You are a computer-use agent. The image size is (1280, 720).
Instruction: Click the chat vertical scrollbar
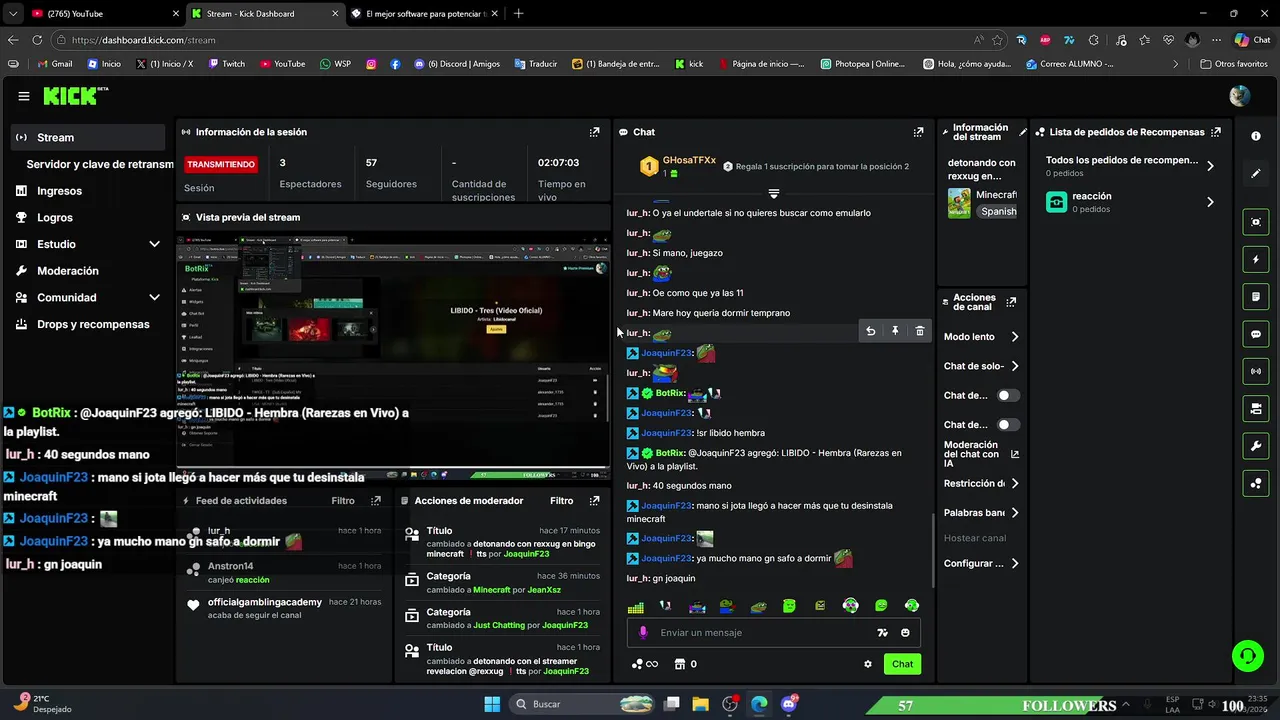(x=933, y=550)
